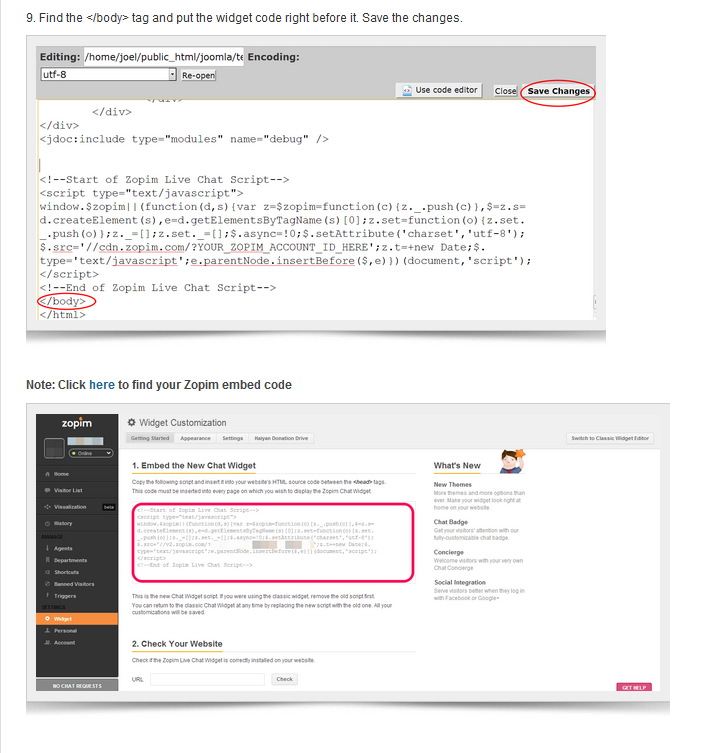
Task: Open the Haiyan Donation Drive tab
Action: coord(281,438)
